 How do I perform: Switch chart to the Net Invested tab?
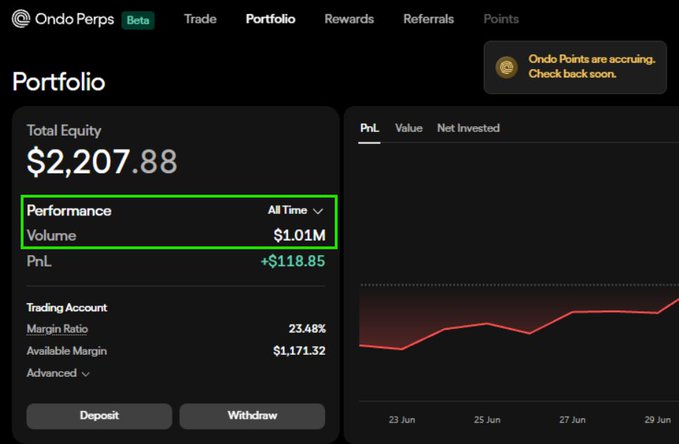[x=468, y=128]
